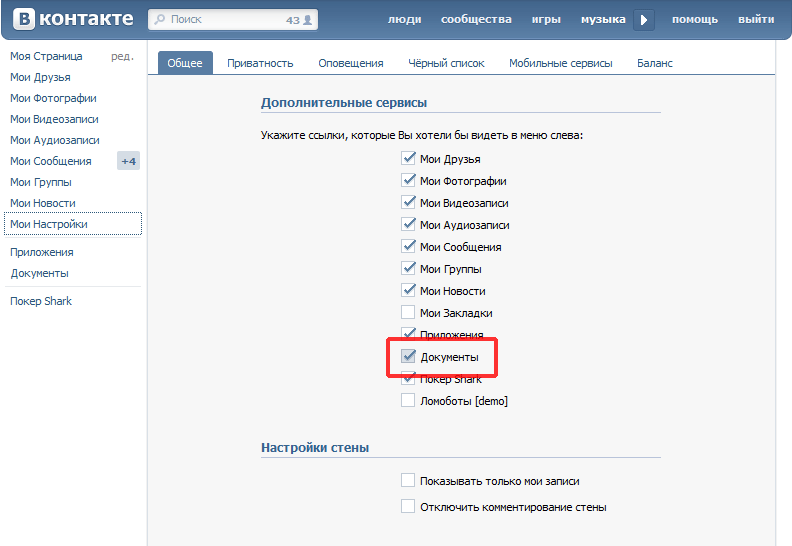
Task: Open the +4 unread messages badge
Action: click(x=128, y=161)
